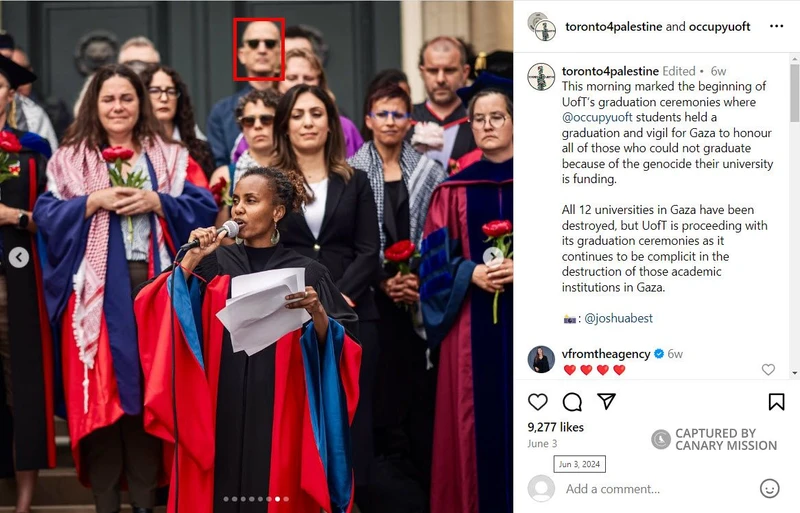
Task: Click the June 3 post date link
Action: point(542,444)
